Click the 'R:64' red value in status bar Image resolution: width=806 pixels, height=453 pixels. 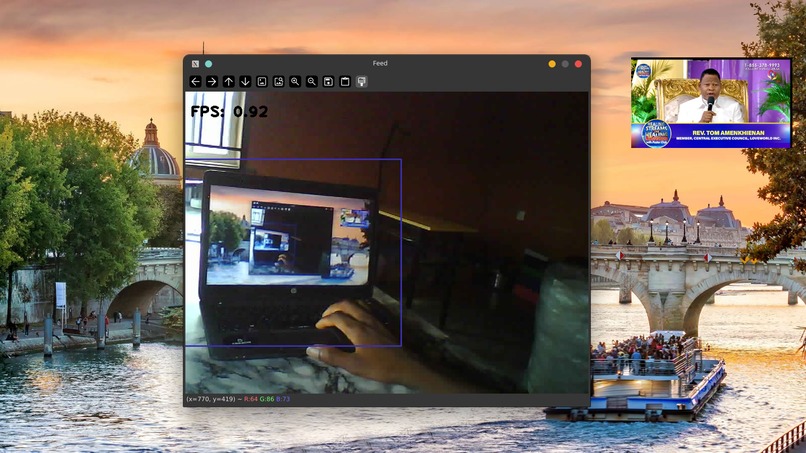[251, 399]
